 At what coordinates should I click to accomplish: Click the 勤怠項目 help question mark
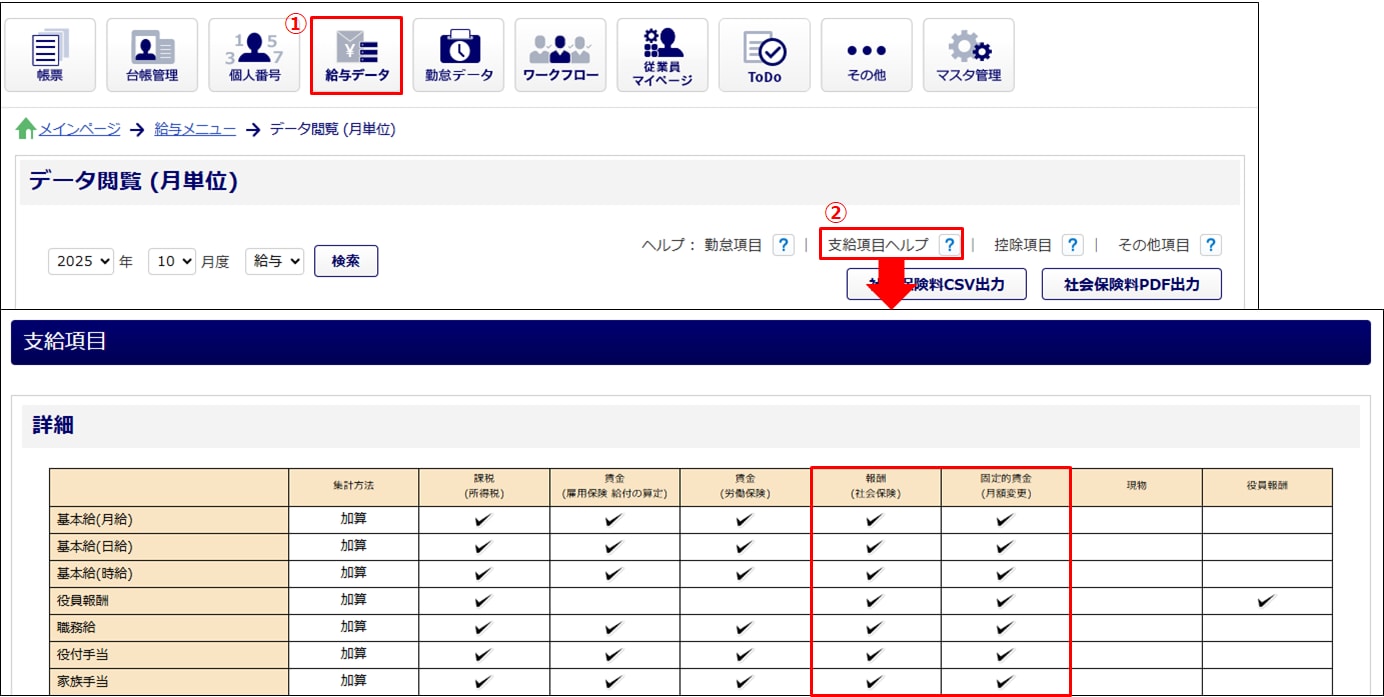pos(784,245)
